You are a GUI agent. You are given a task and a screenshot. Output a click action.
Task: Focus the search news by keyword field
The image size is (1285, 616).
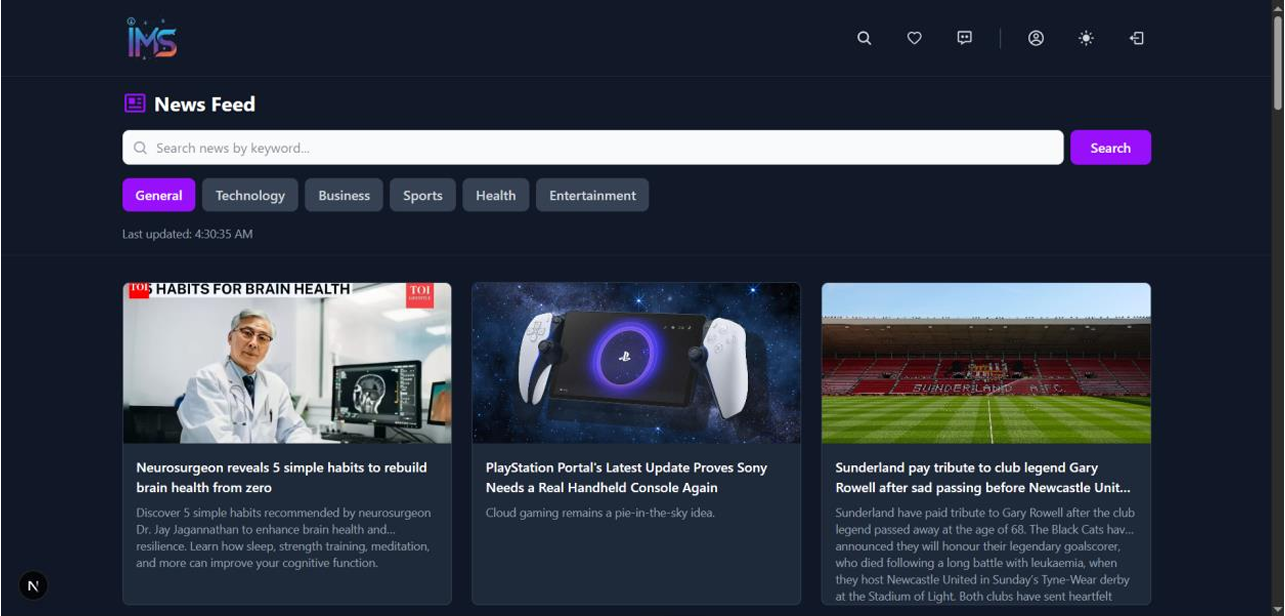593,147
